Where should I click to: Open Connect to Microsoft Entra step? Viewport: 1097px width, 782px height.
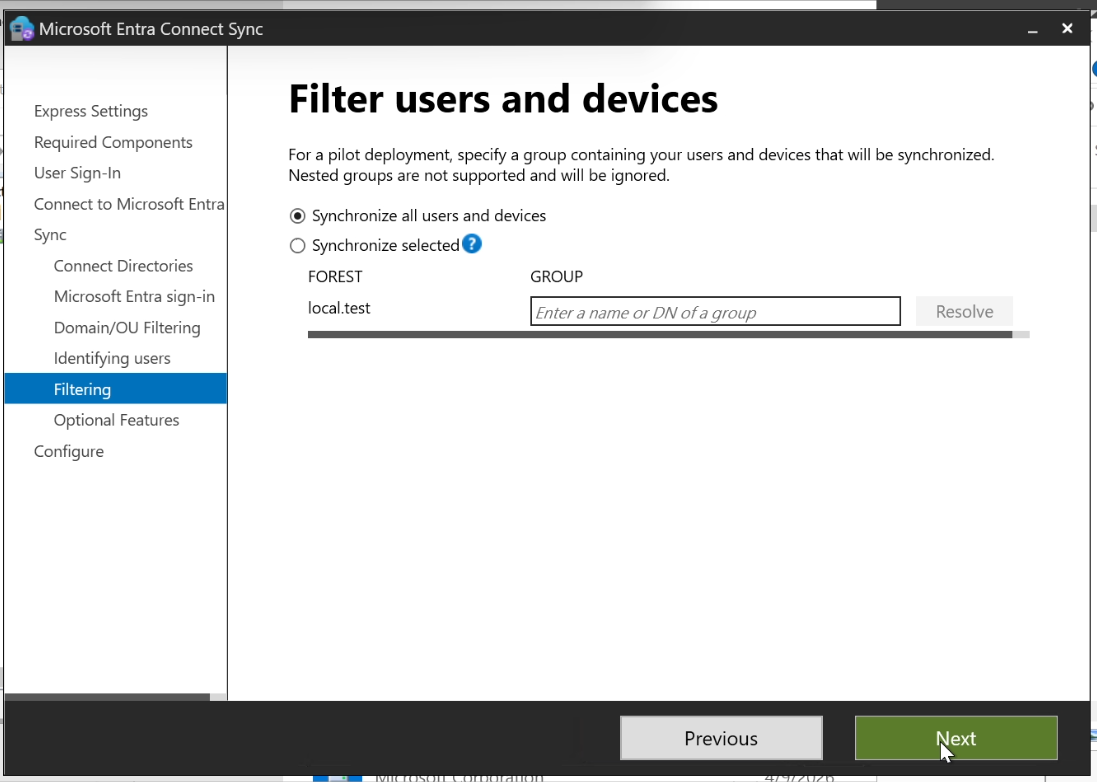(x=129, y=204)
